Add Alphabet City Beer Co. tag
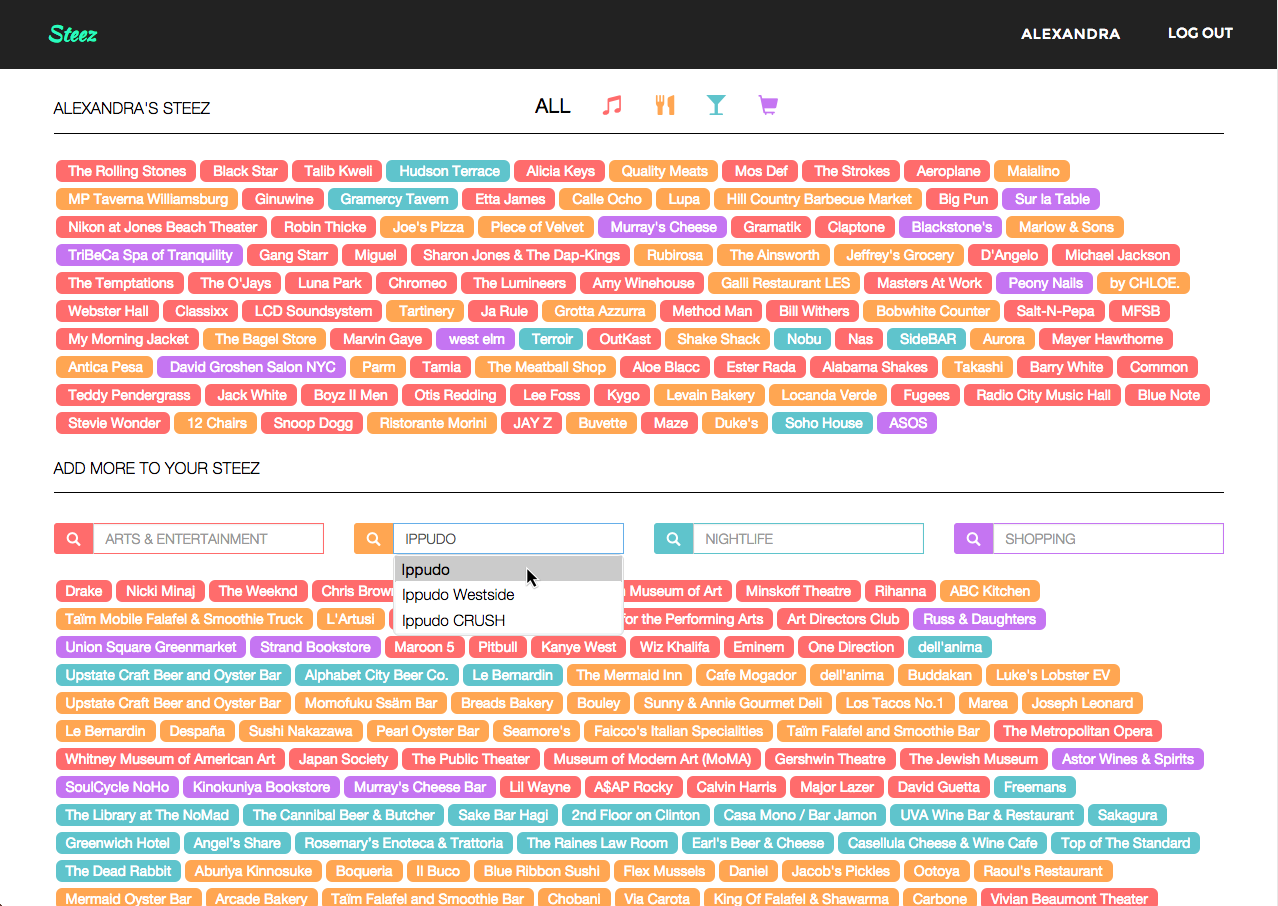The width and height of the screenshot is (1278, 906). coord(377,675)
